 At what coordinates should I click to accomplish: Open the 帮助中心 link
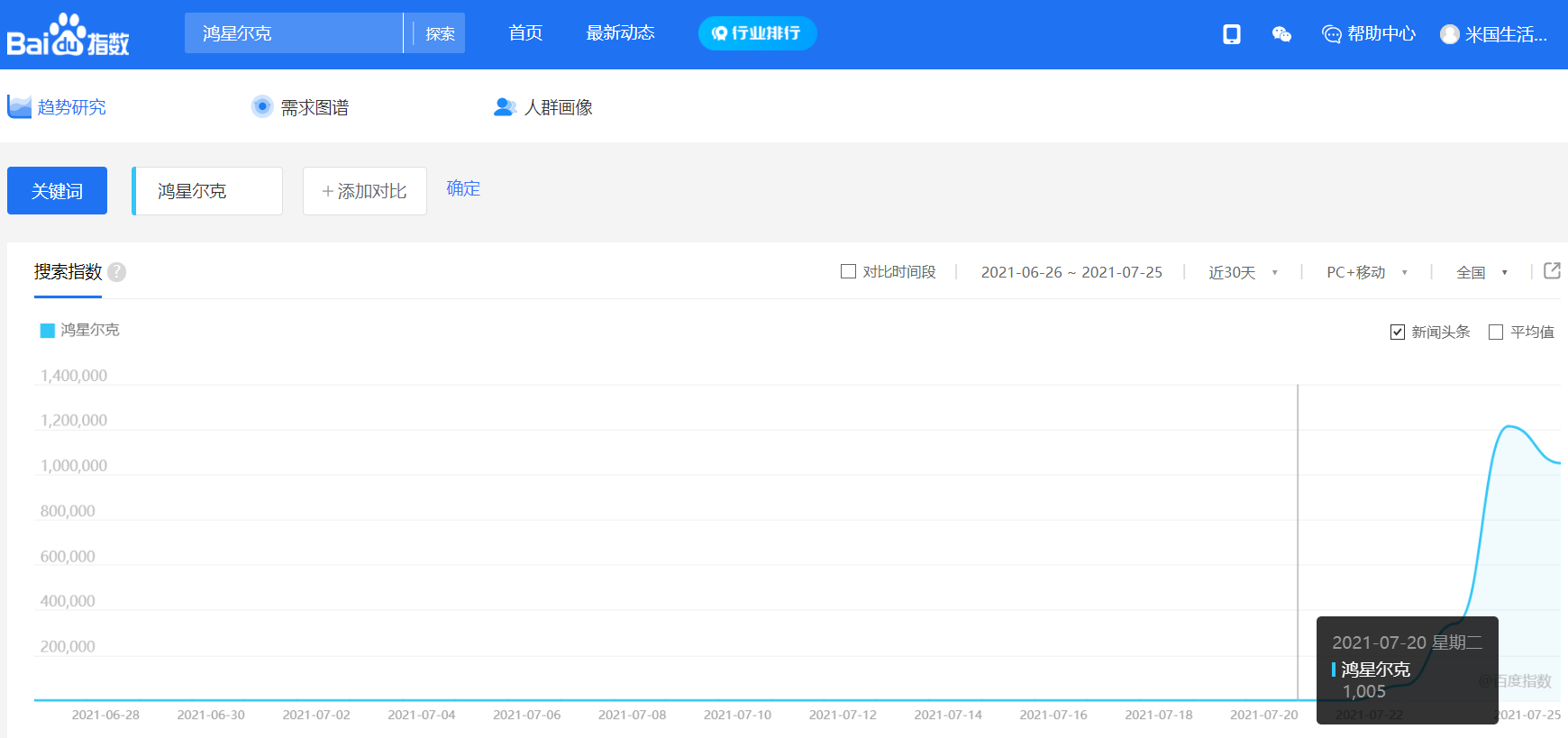tap(1381, 34)
